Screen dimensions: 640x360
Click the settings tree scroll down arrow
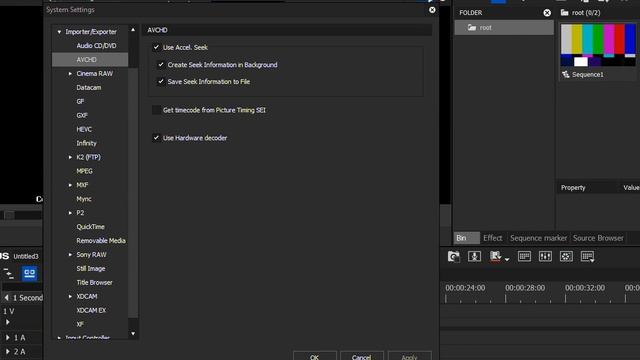133,333
